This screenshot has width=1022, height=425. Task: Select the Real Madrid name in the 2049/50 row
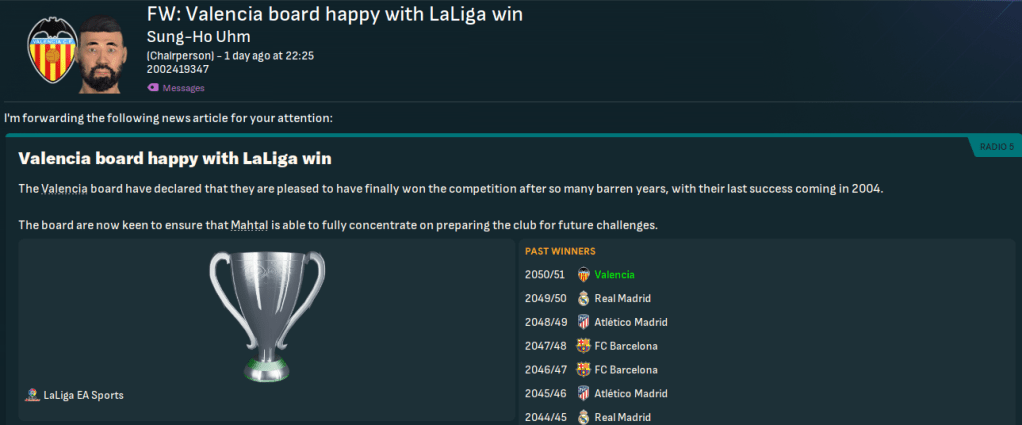[624, 298]
